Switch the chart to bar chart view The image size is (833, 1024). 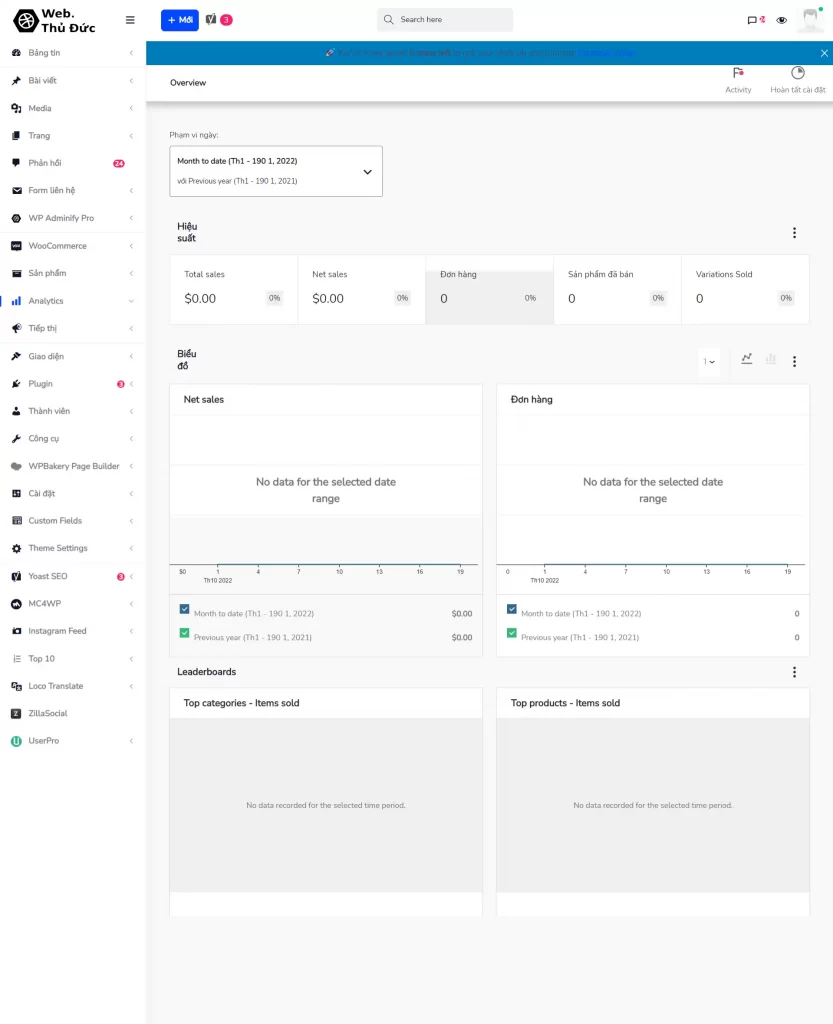click(x=770, y=361)
